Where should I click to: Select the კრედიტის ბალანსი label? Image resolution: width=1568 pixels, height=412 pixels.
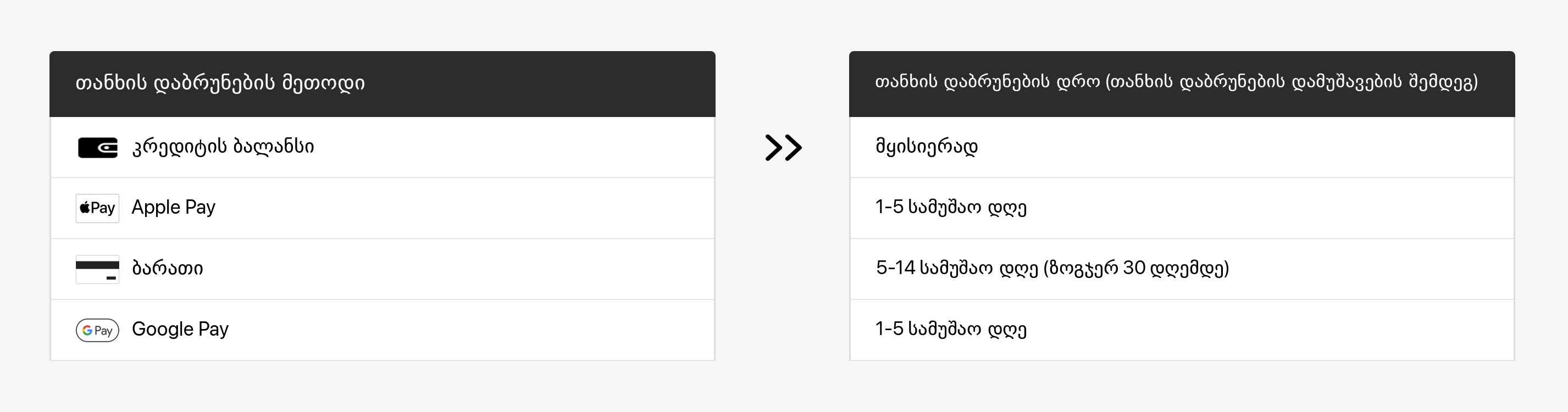pyautogui.click(x=223, y=147)
